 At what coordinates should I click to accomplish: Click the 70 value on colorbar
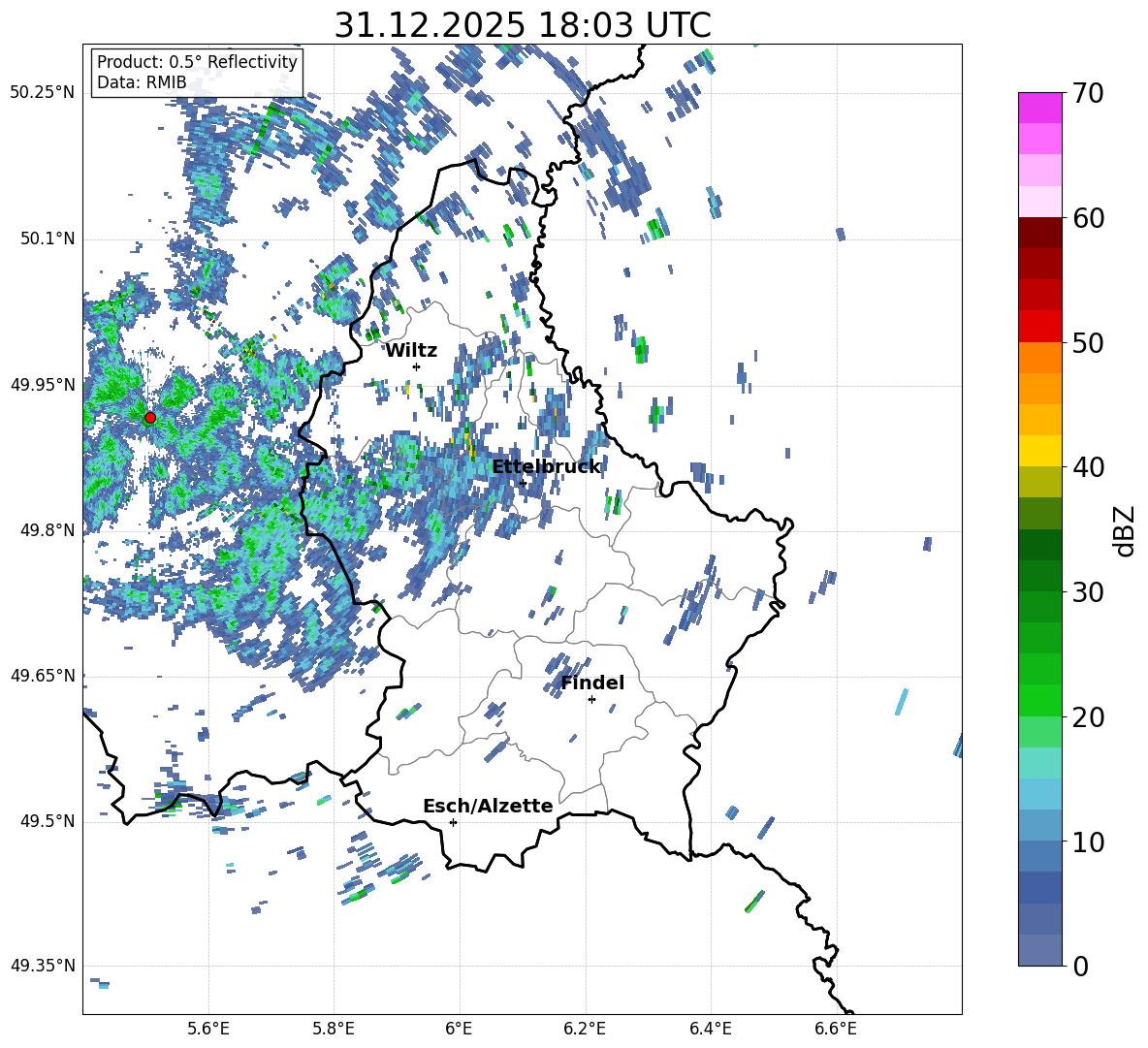(x=1088, y=94)
